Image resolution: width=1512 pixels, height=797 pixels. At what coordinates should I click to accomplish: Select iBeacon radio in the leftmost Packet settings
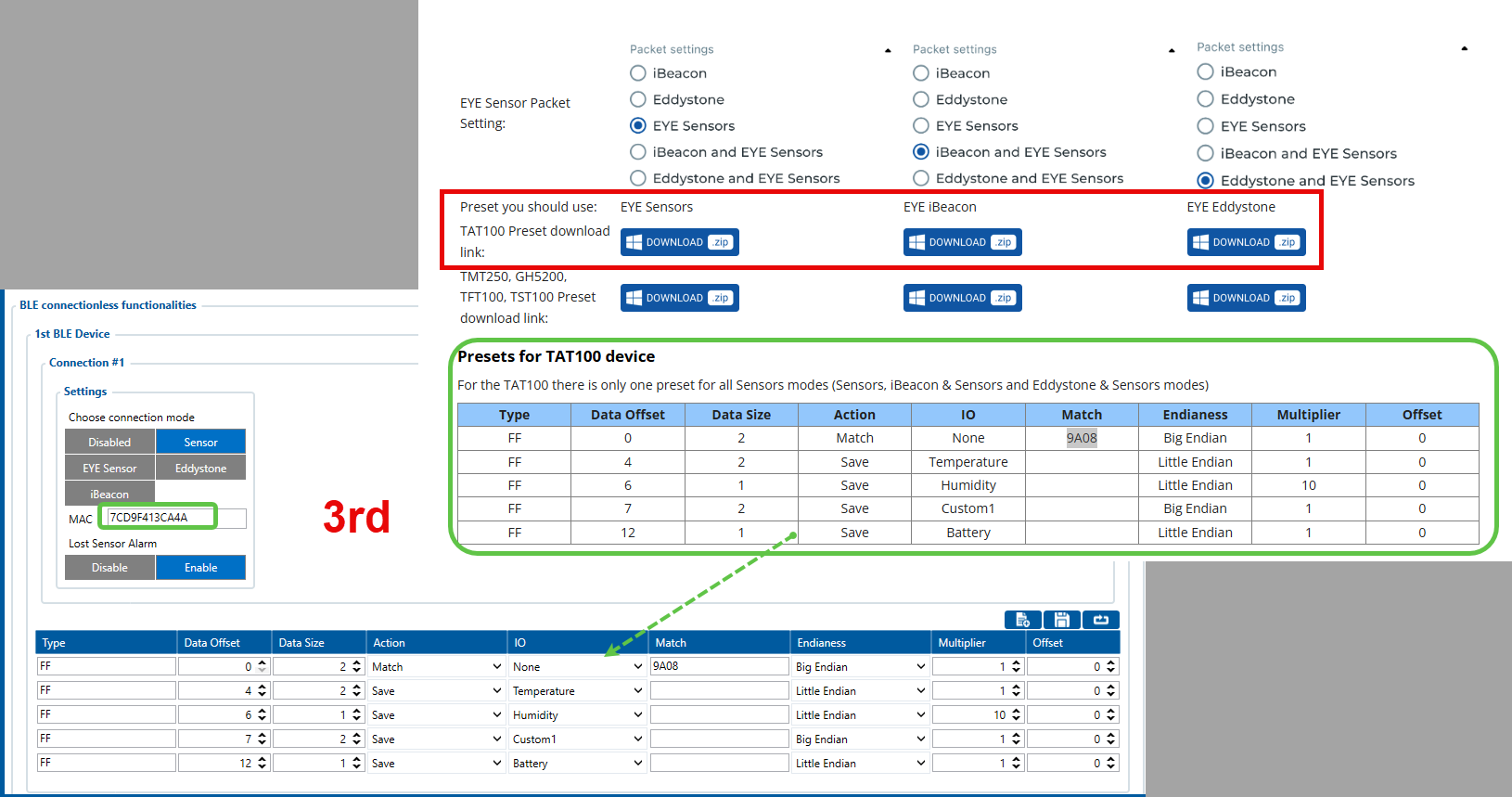(638, 73)
